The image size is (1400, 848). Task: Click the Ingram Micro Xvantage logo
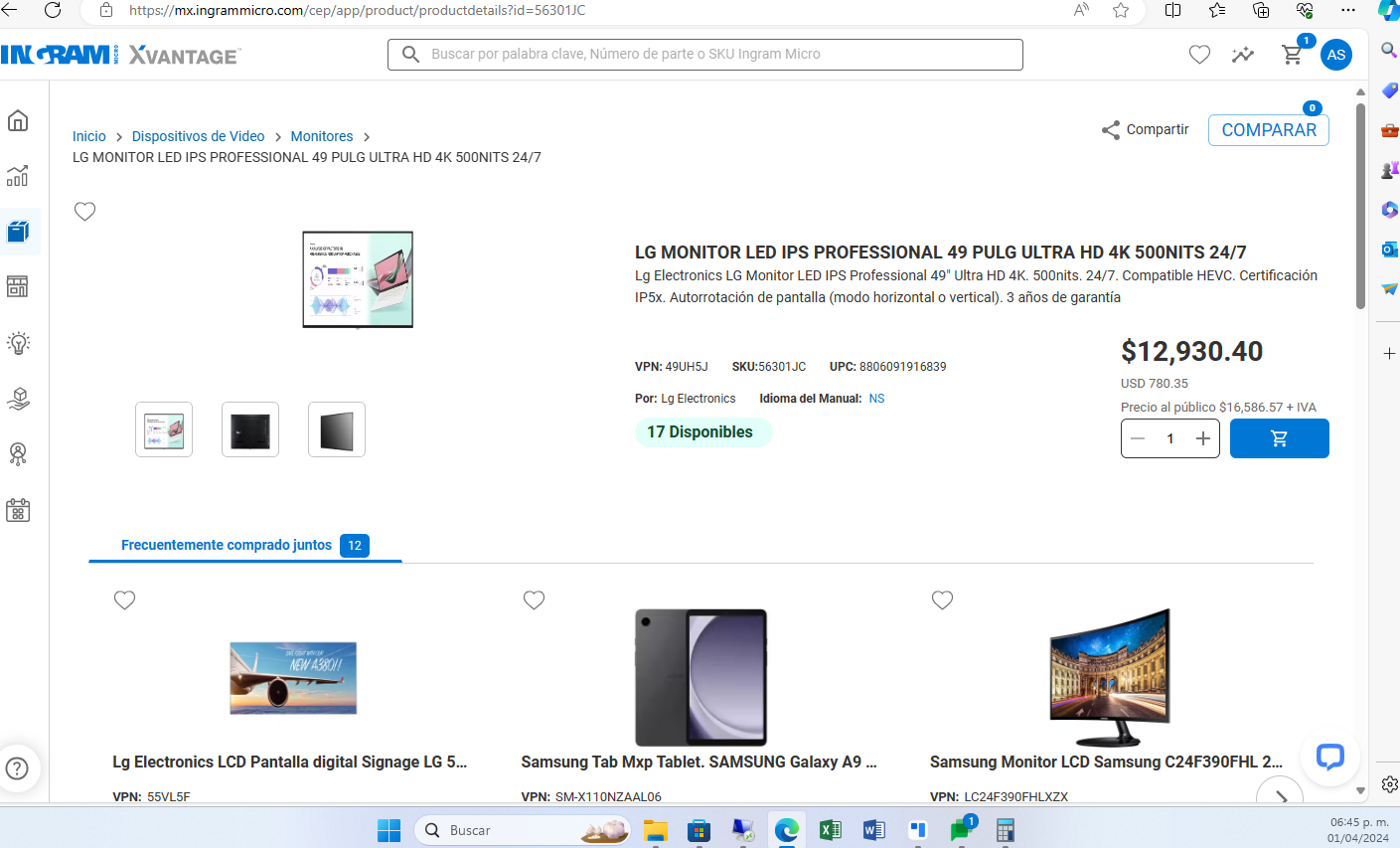click(x=119, y=55)
